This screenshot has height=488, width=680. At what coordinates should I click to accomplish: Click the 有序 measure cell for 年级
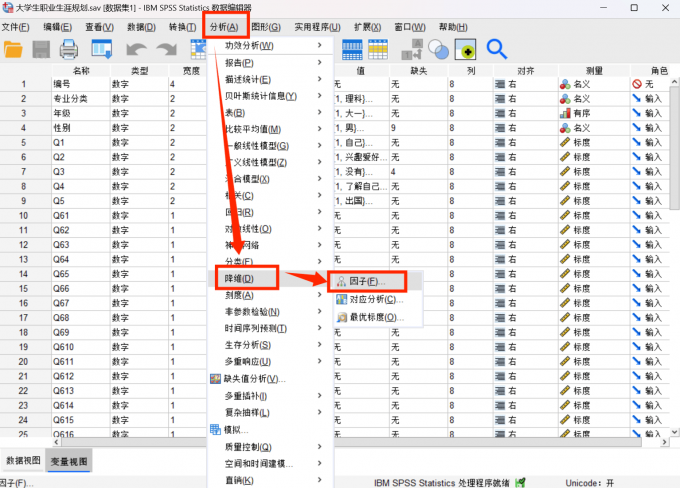coord(594,114)
